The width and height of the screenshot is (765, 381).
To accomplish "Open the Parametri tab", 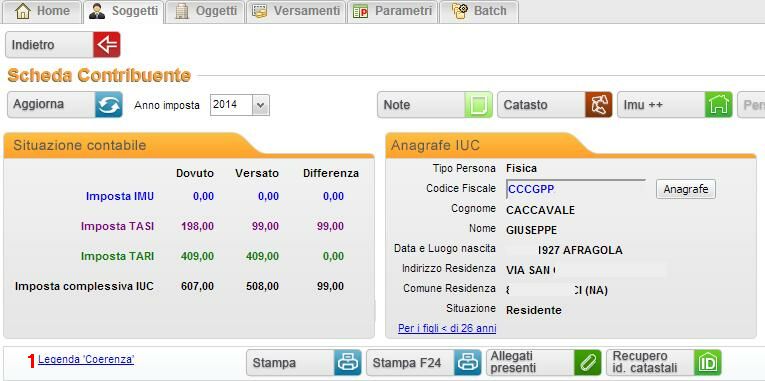I will pyautogui.click(x=392, y=12).
